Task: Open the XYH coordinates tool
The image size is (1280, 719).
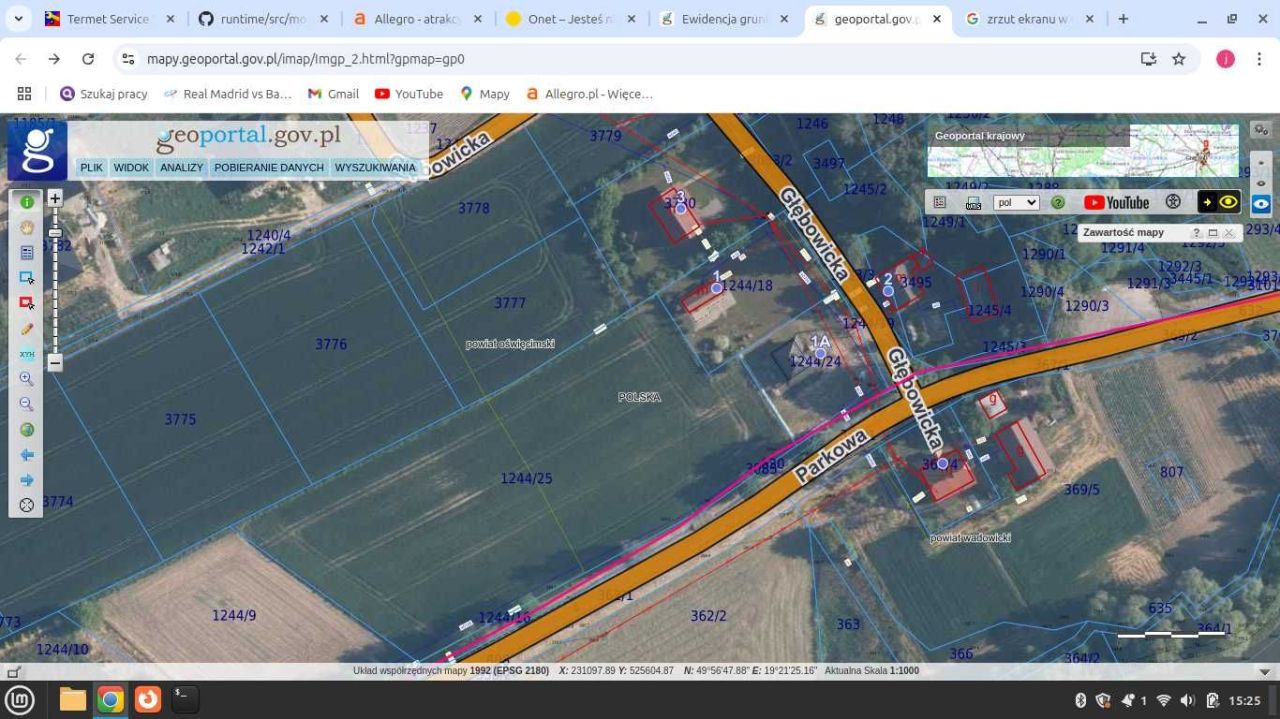Action: click(27, 354)
